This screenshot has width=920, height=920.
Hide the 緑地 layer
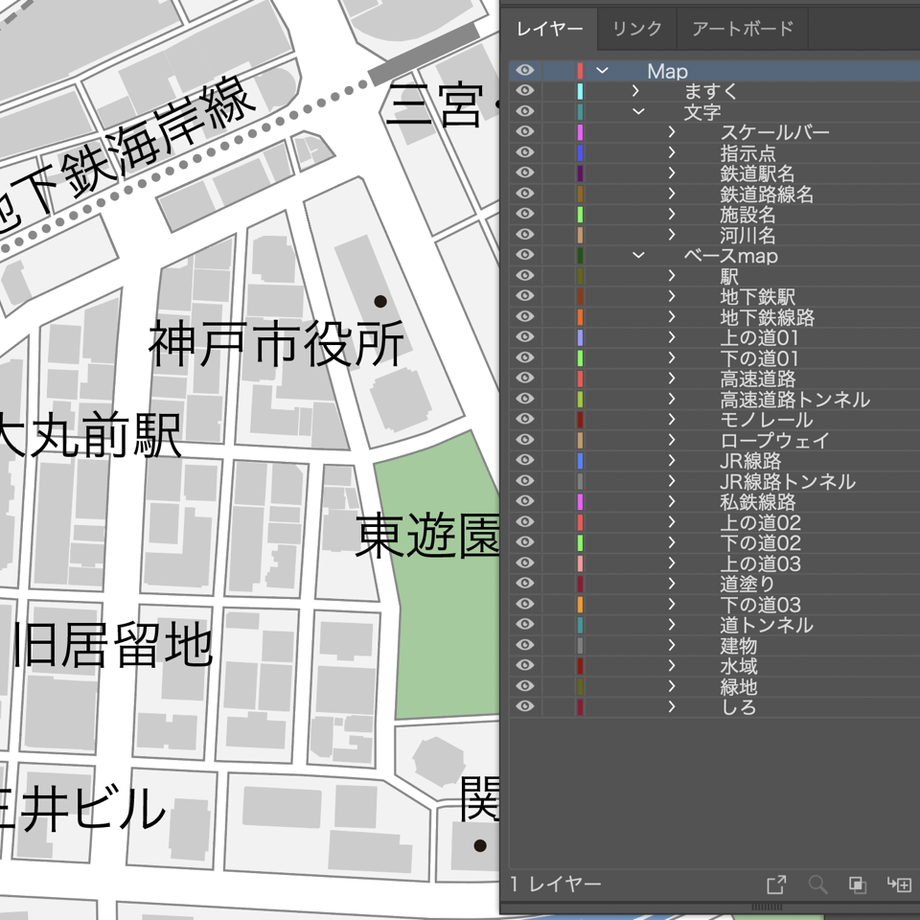pos(525,686)
